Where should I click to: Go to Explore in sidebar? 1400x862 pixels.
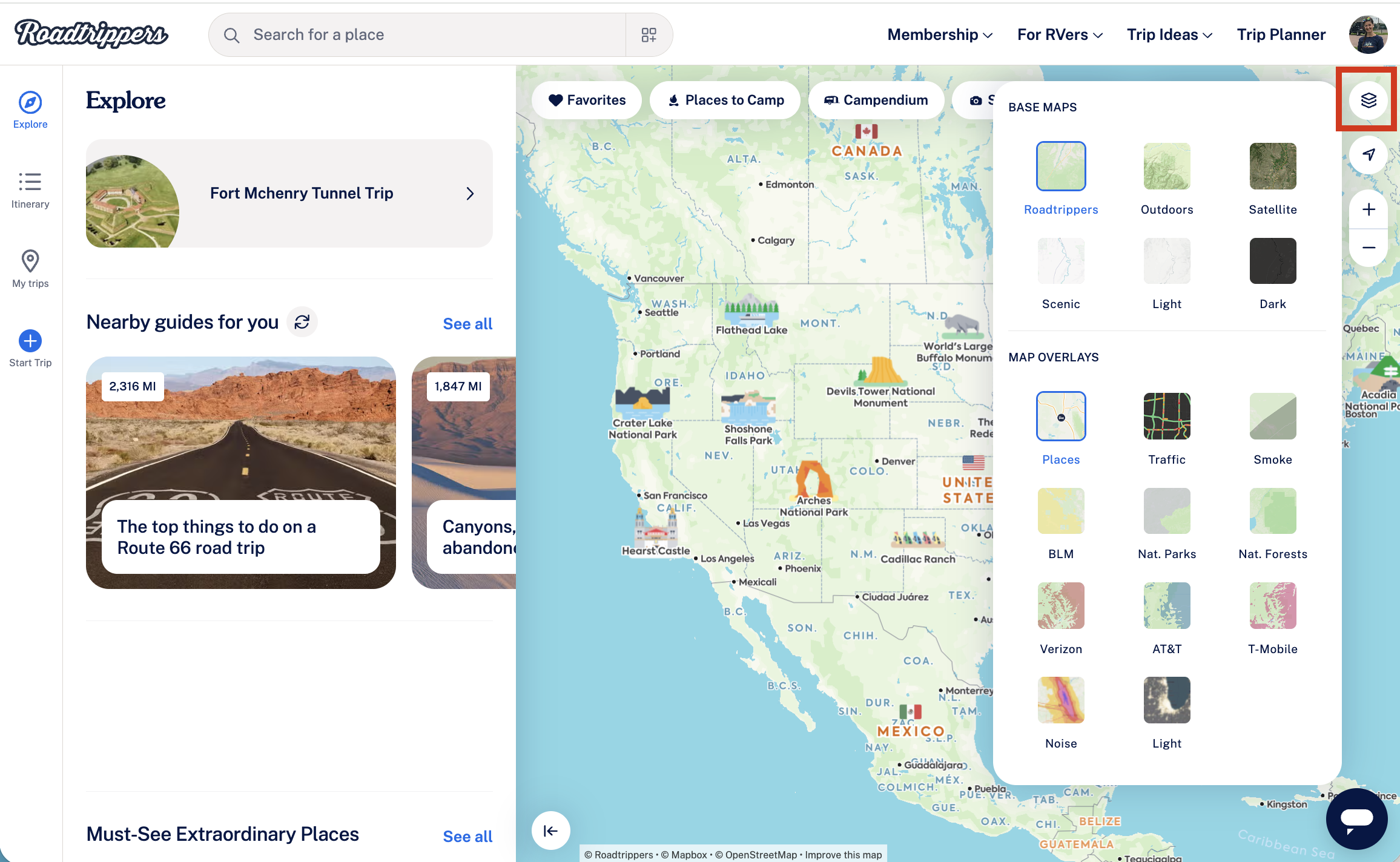click(30, 110)
